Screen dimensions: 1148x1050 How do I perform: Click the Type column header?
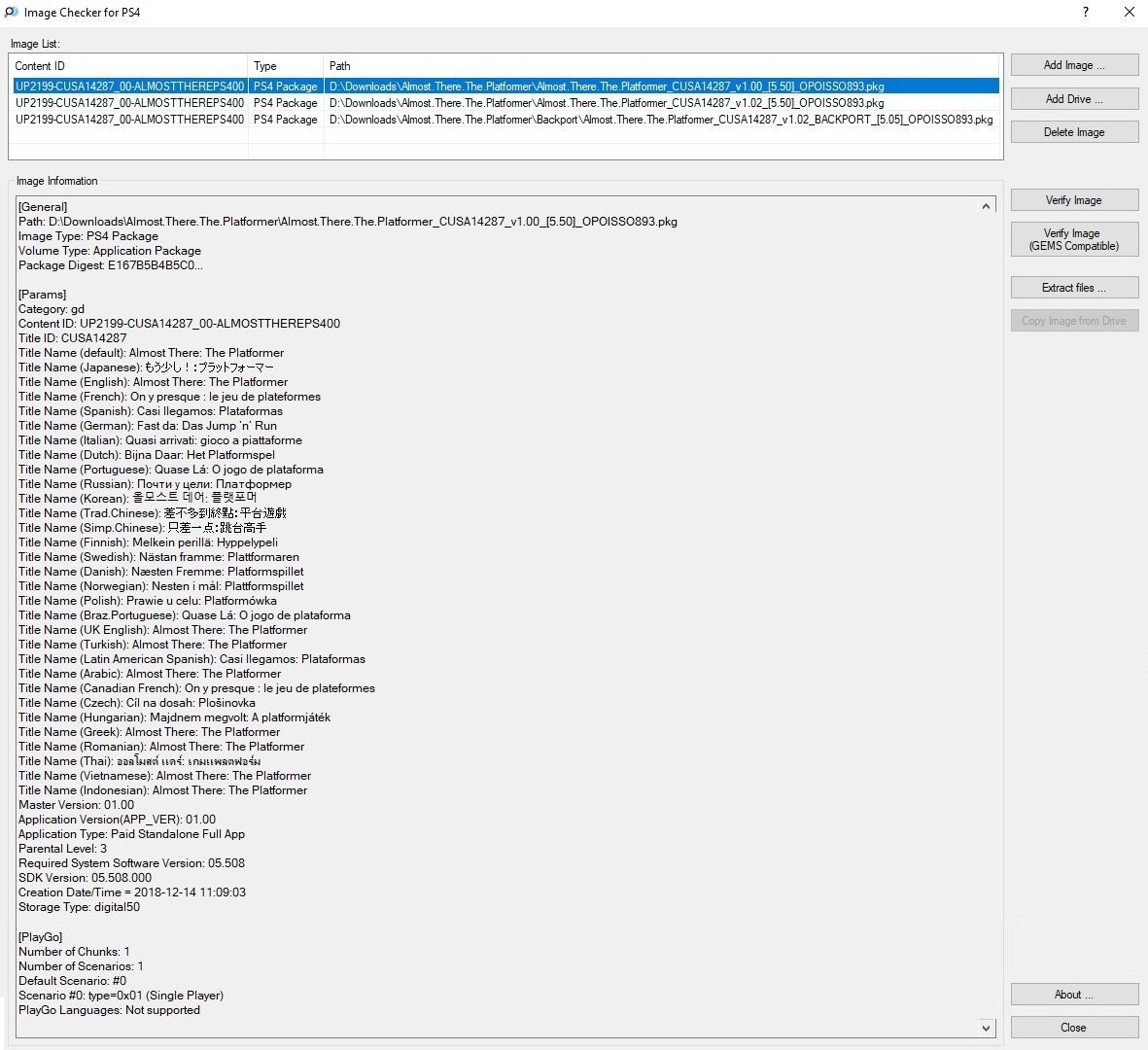(x=286, y=66)
